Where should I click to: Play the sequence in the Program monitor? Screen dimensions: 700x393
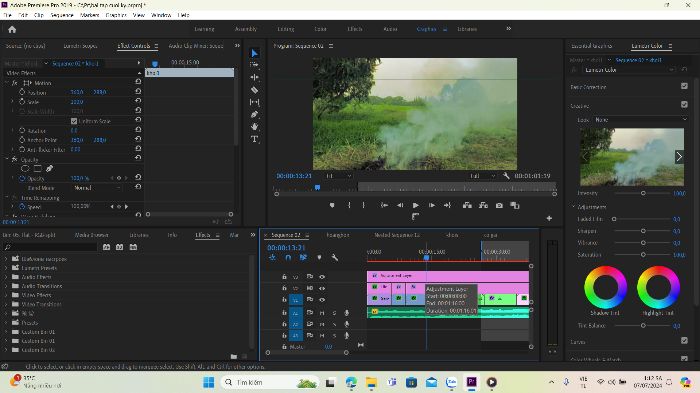click(416, 205)
